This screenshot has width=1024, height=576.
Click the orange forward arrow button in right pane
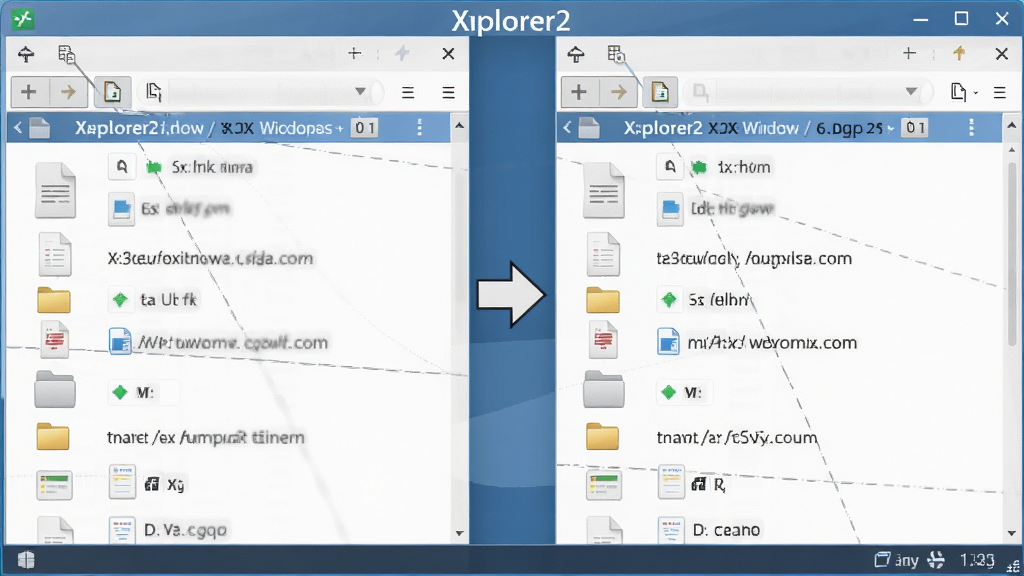(618, 92)
